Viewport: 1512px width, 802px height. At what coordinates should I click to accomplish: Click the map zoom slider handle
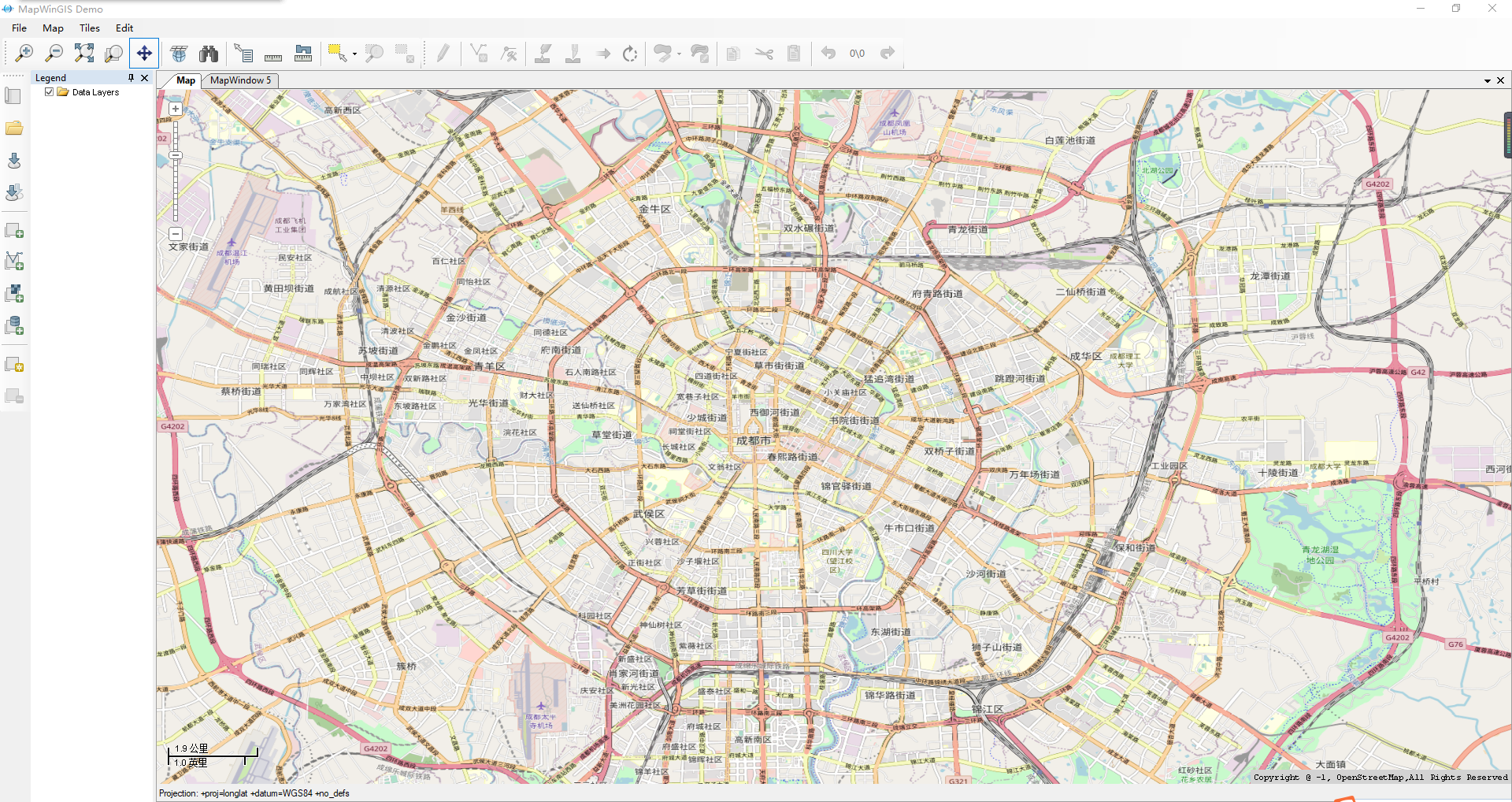176,155
